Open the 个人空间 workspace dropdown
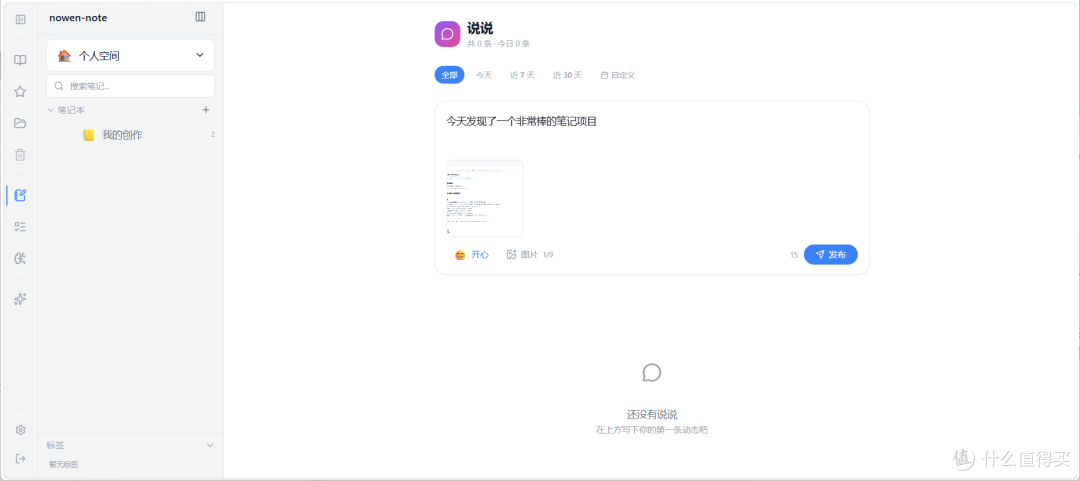This screenshot has height=481, width=1080. pyautogui.click(x=130, y=55)
